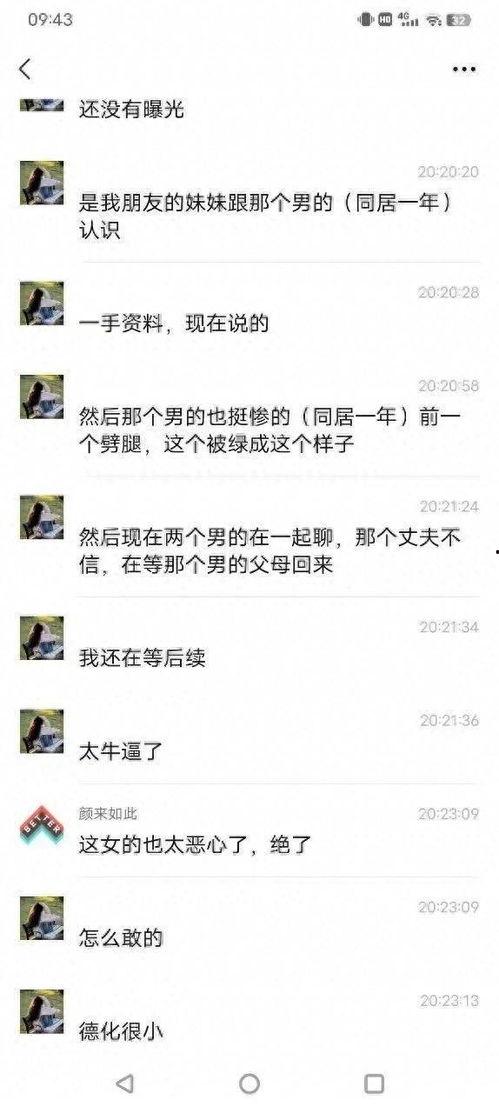
Task: Tap the 09:43 clock in status bar
Action: pyautogui.click(x=50, y=20)
